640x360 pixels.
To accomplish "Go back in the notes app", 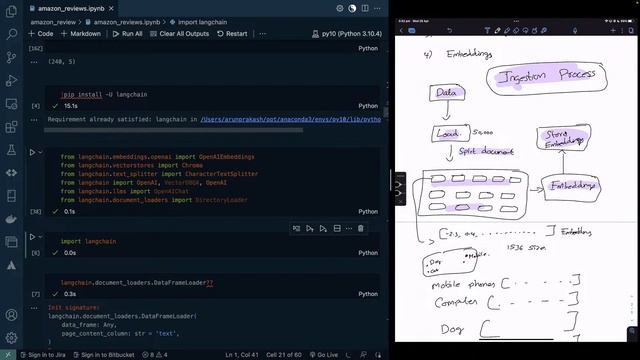I will point(401,31).
